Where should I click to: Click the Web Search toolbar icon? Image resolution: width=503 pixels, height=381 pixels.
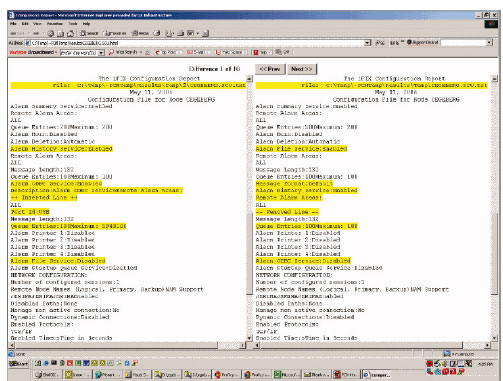123,52
